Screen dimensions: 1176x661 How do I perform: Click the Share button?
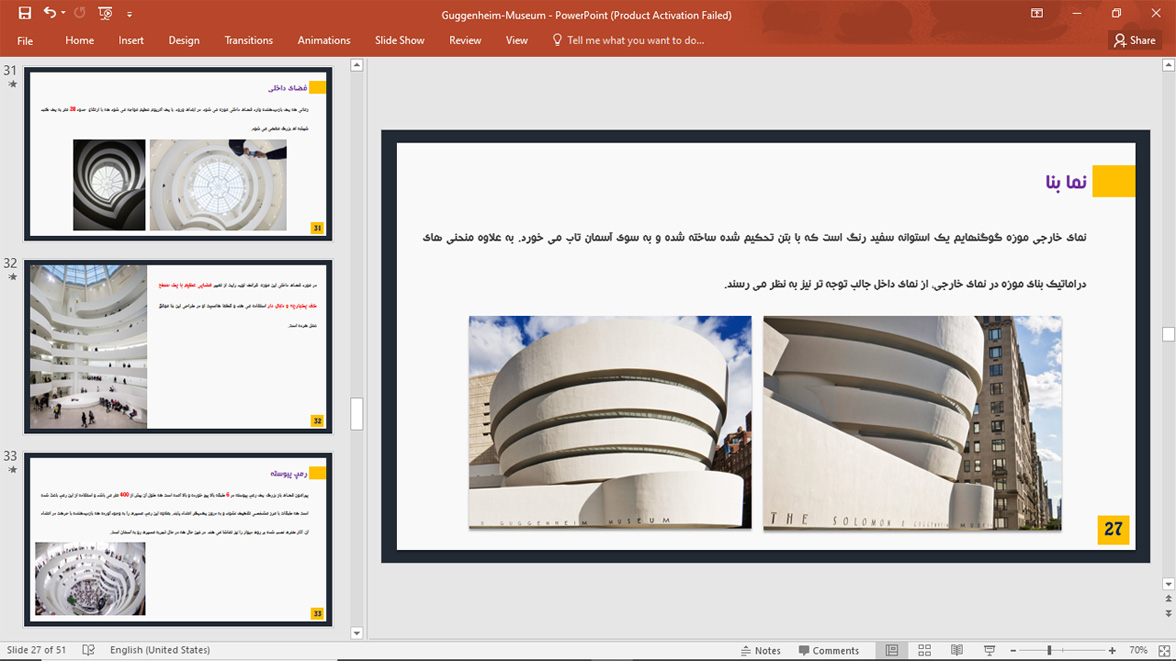click(1135, 41)
